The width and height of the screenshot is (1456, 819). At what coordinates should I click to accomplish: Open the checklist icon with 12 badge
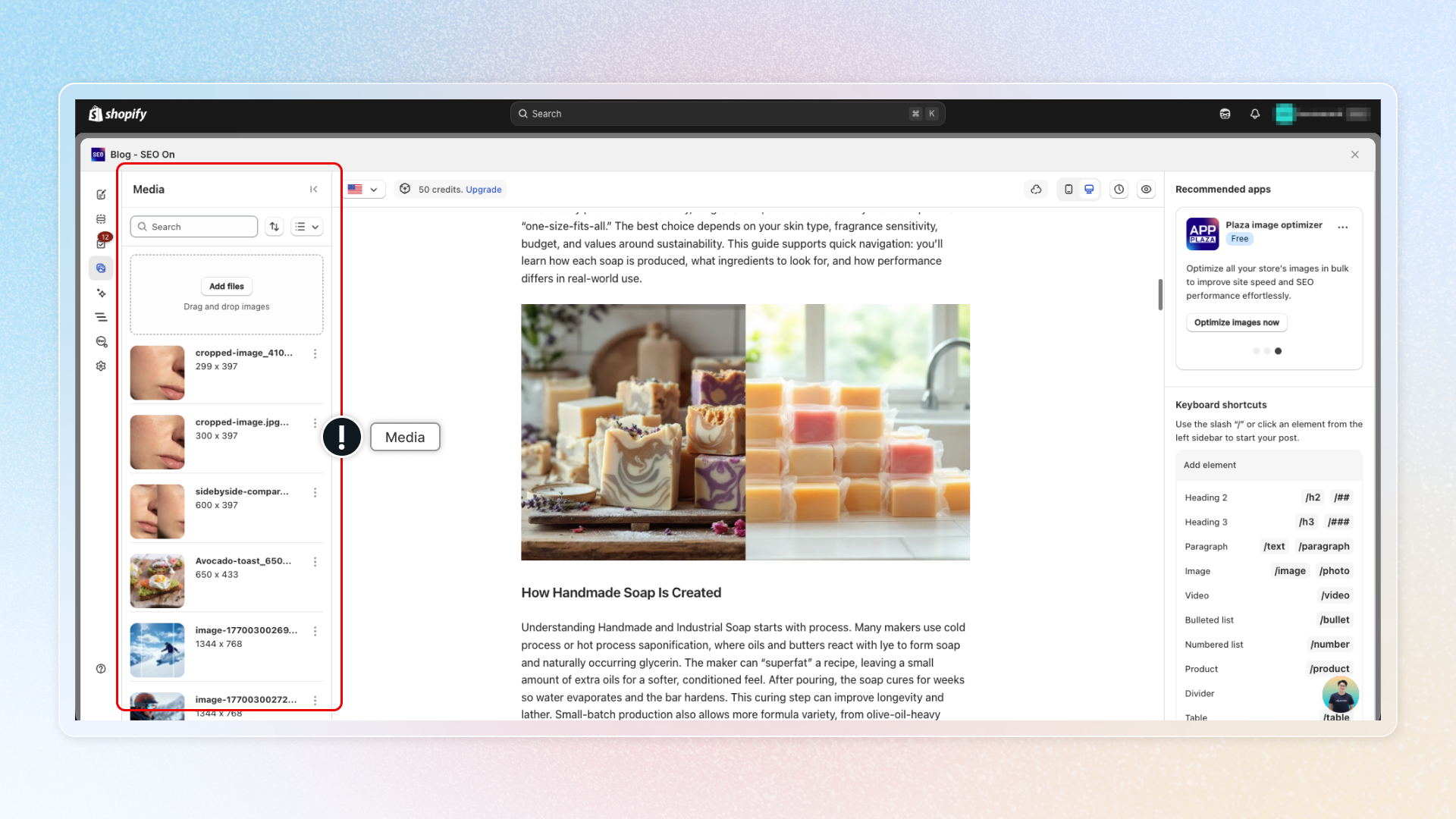pos(101,243)
